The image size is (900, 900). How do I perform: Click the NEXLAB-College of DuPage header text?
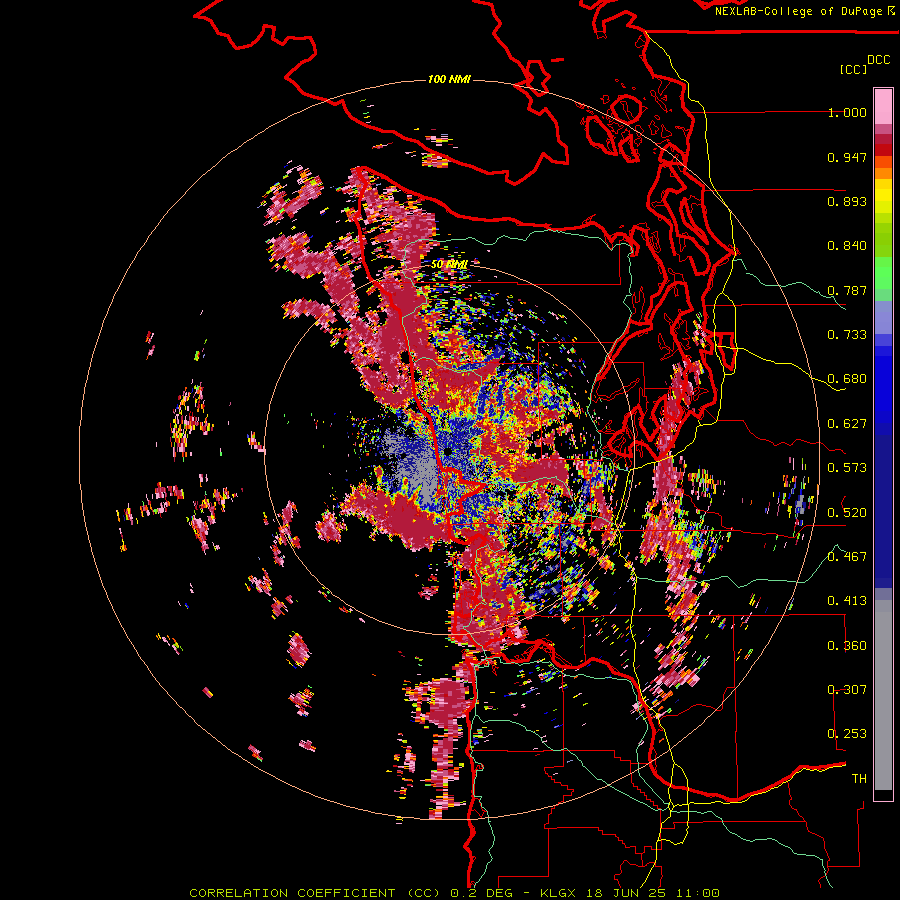(x=798, y=11)
